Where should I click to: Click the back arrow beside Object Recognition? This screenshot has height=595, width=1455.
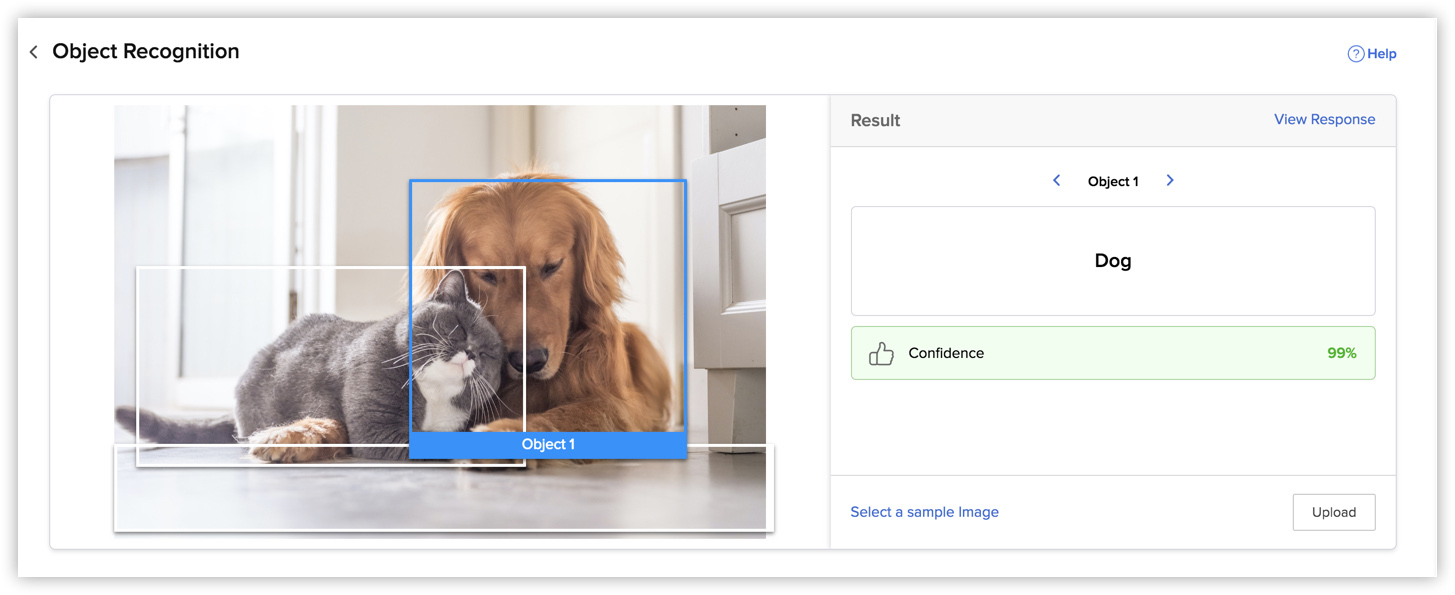click(33, 51)
